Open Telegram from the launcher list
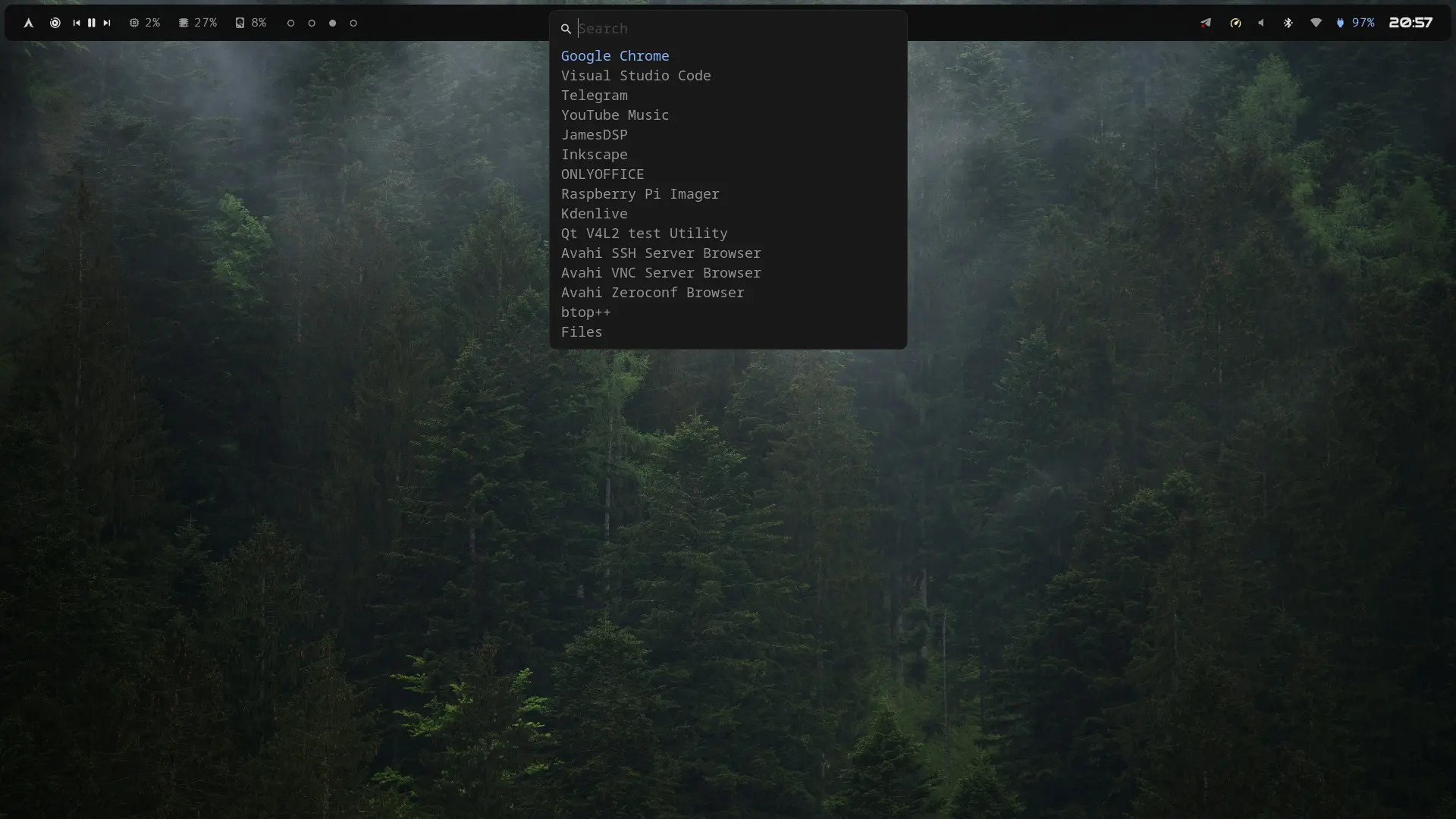Image resolution: width=1456 pixels, height=819 pixels. coord(728,96)
